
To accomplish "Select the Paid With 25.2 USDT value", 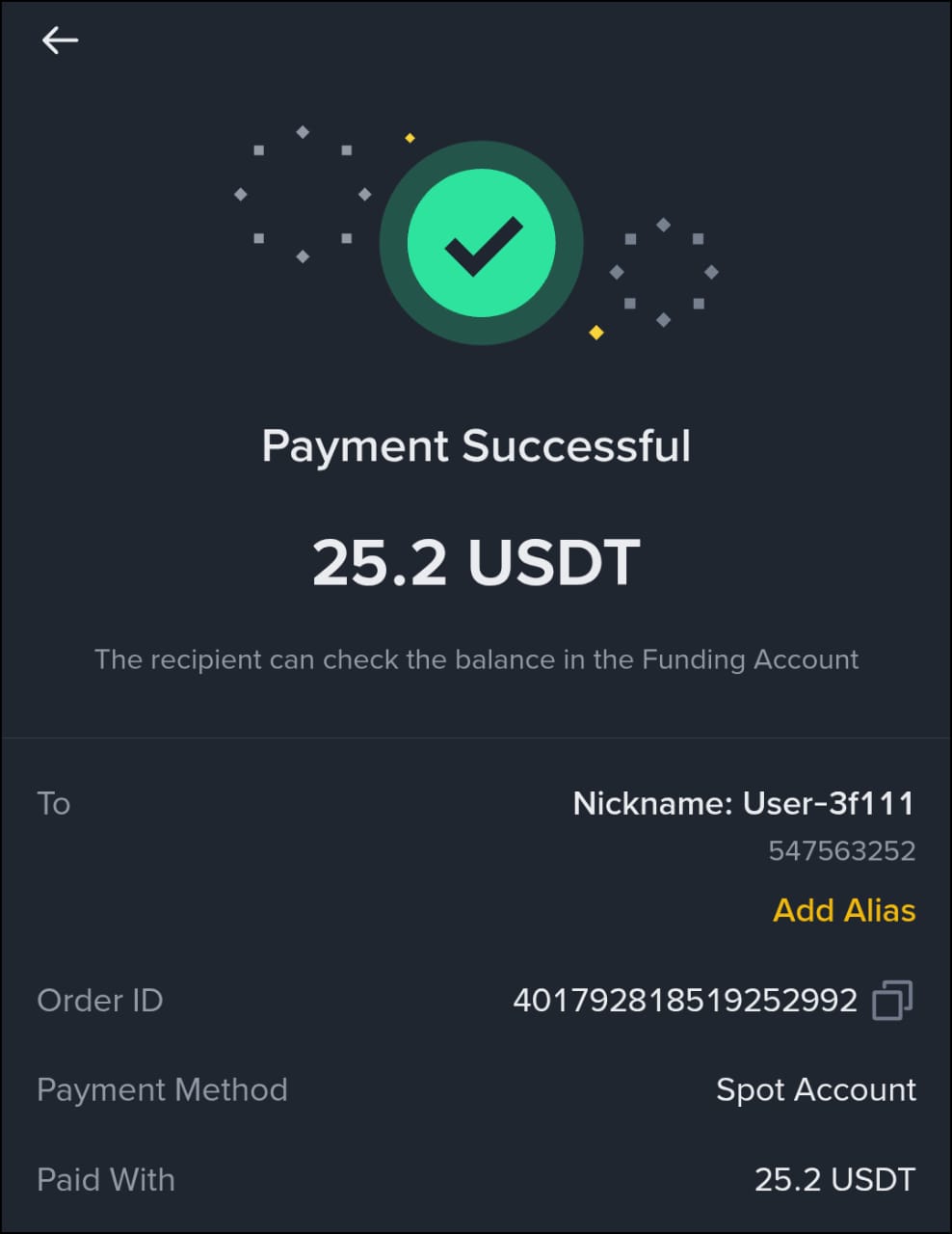I will coord(834,1179).
